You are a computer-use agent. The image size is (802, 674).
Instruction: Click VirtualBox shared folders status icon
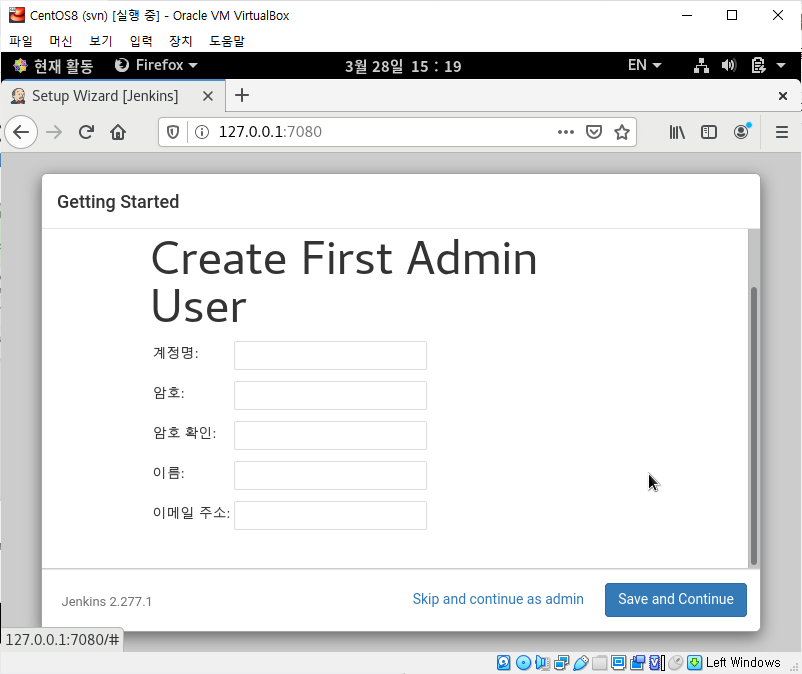coord(599,663)
